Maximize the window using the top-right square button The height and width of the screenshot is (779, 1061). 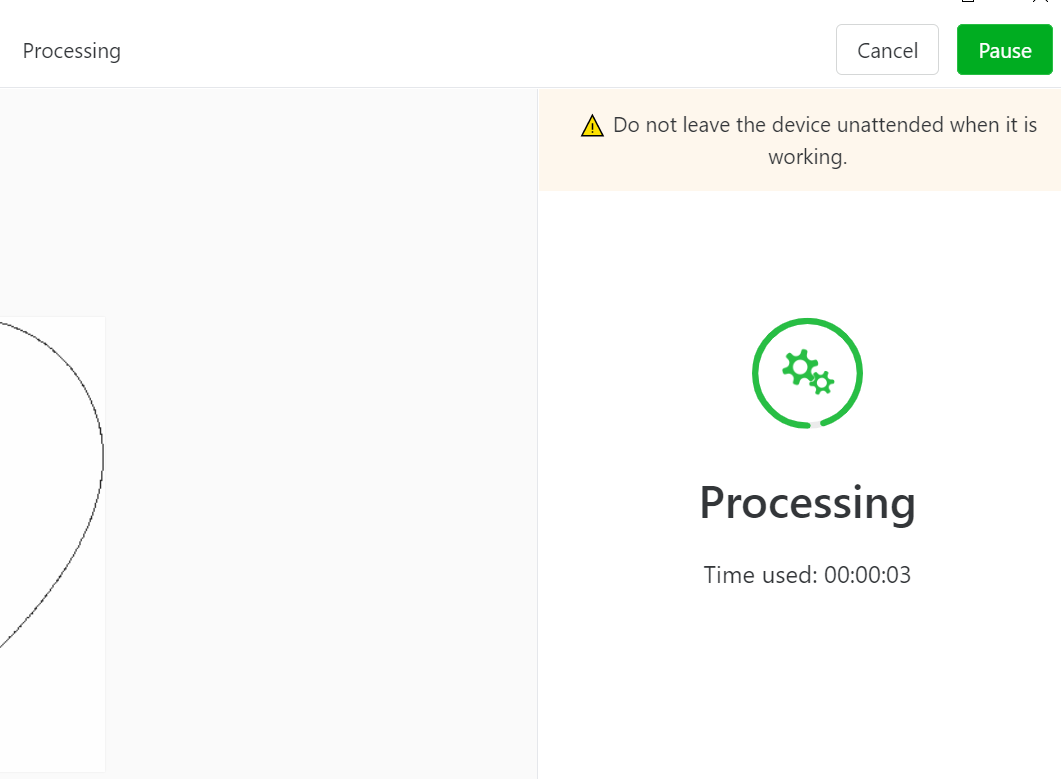tap(968, 1)
